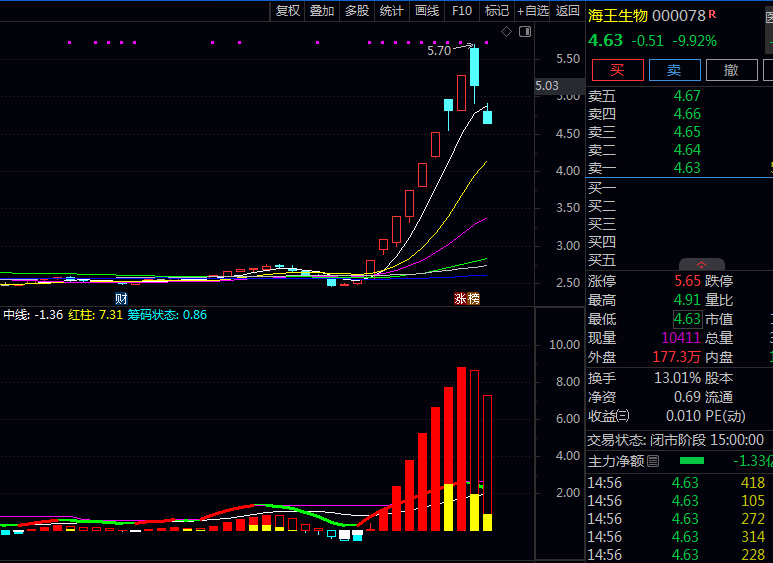Toggle the side panel layout icon
Image resolution: width=773 pixels, height=563 pixels.
click(525, 32)
